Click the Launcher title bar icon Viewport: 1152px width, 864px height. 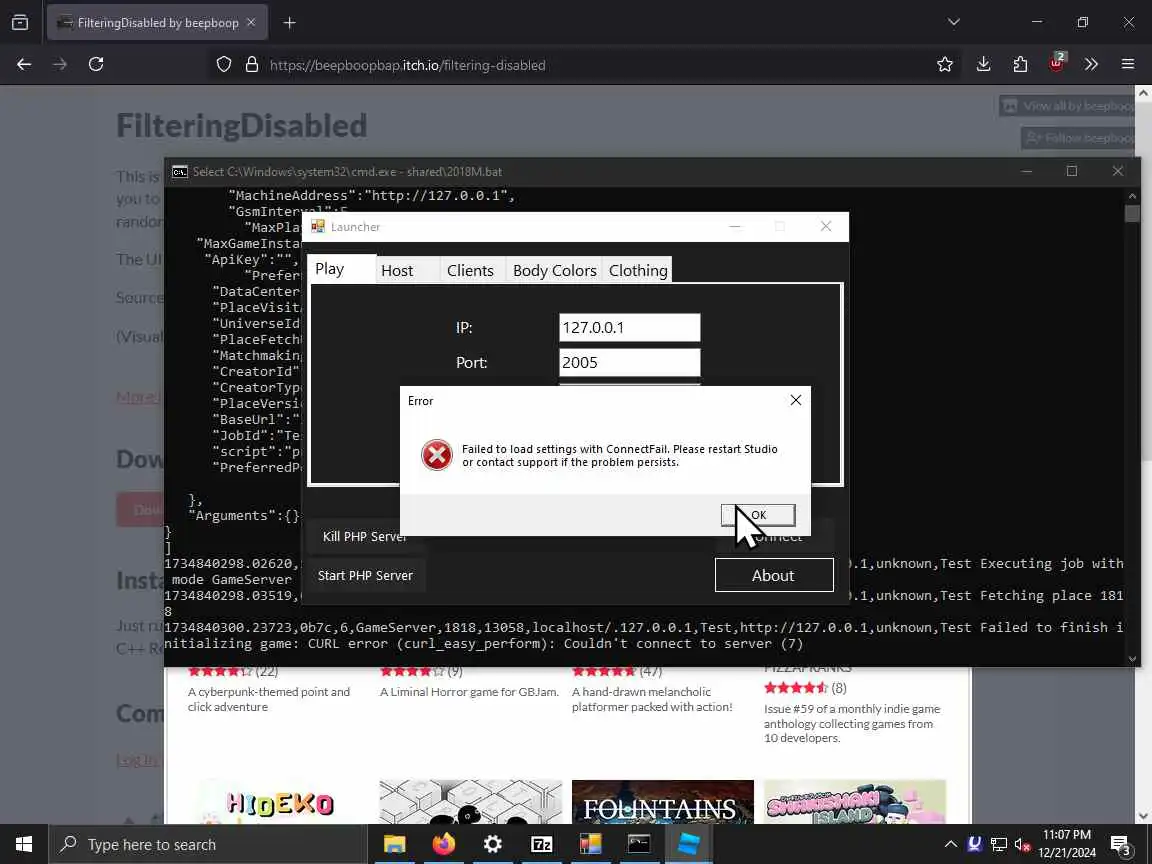tap(317, 226)
